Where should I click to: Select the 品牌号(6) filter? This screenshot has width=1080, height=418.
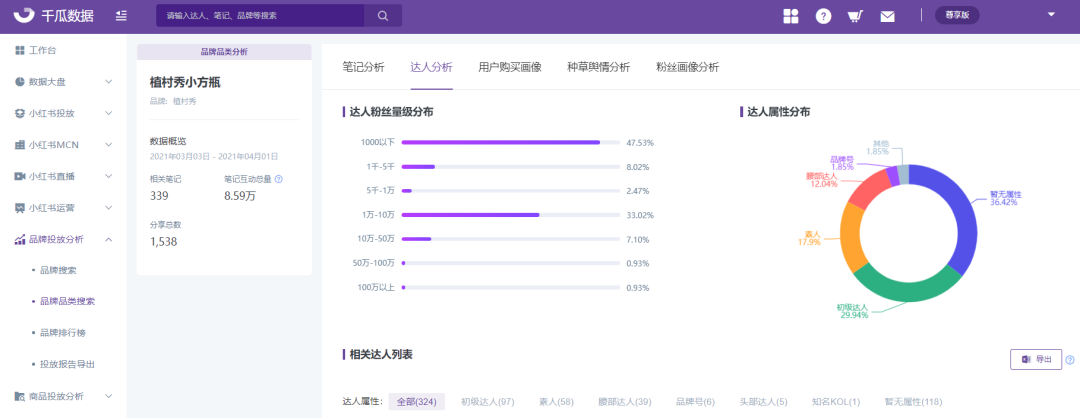(696, 401)
